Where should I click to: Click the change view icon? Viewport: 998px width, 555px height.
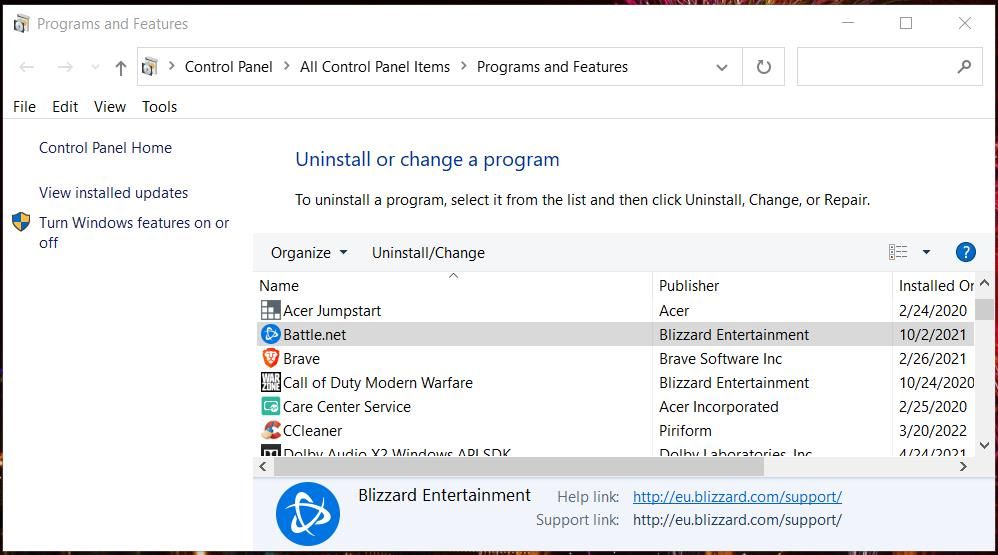898,252
